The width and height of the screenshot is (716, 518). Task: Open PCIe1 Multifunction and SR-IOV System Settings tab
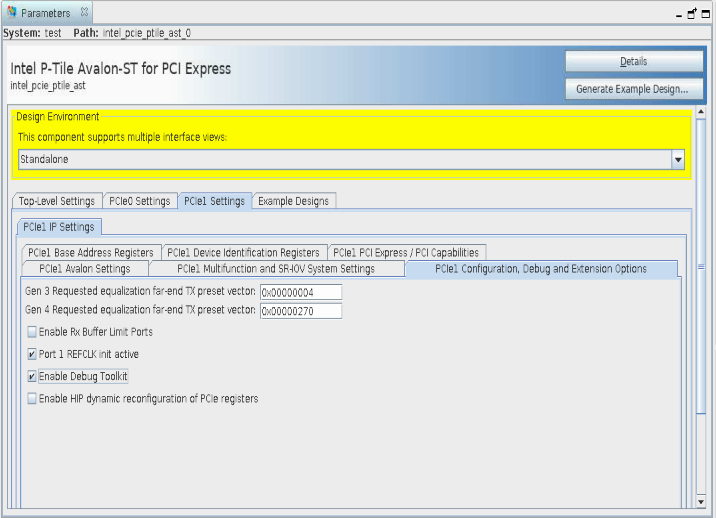coord(276,269)
